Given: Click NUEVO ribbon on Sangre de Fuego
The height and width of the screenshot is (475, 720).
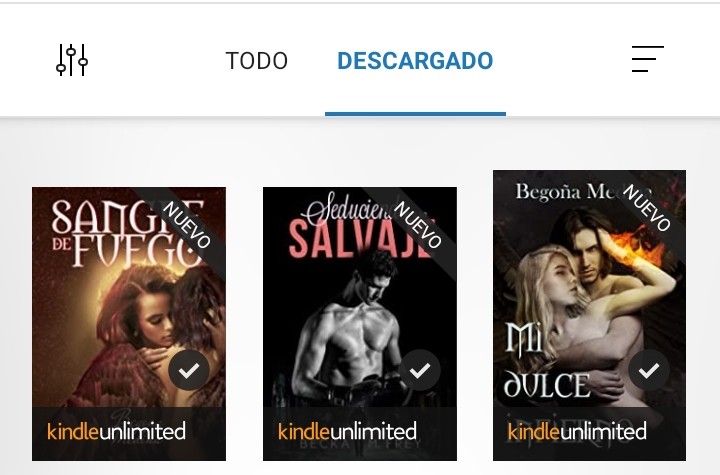Looking at the screenshot, I should [x=187, y=225].
